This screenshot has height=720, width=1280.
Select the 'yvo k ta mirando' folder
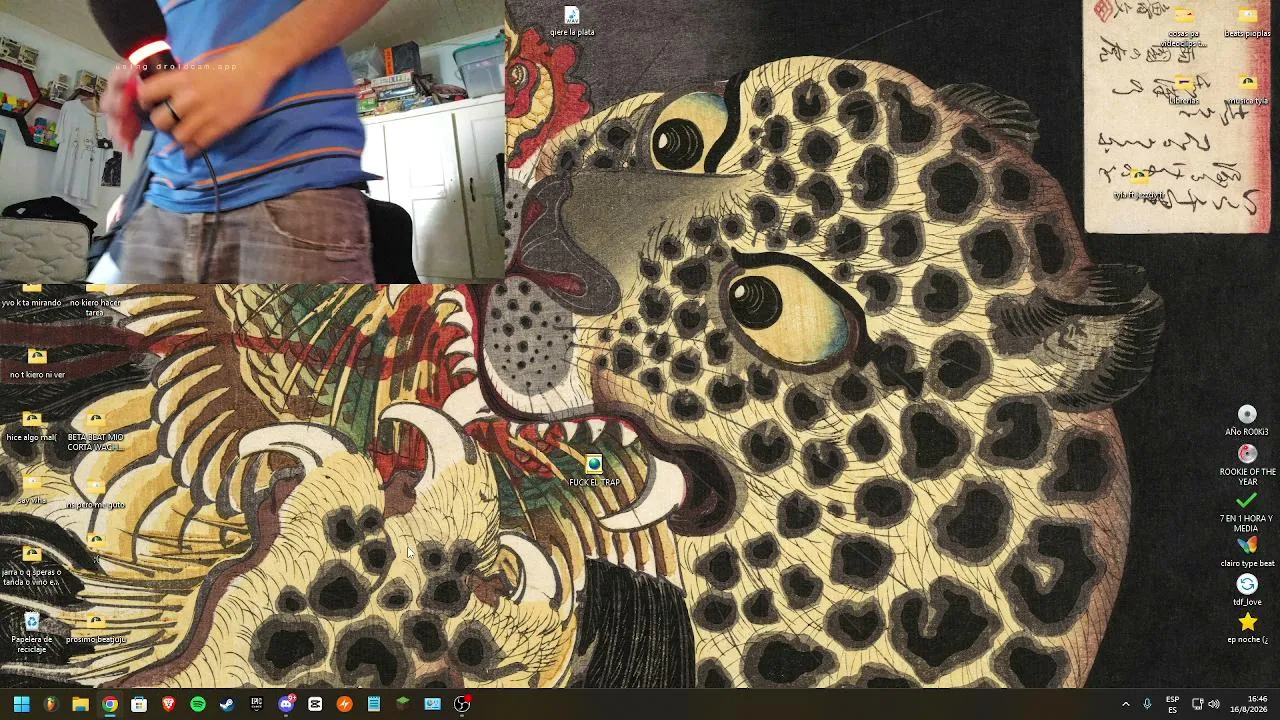31,296
